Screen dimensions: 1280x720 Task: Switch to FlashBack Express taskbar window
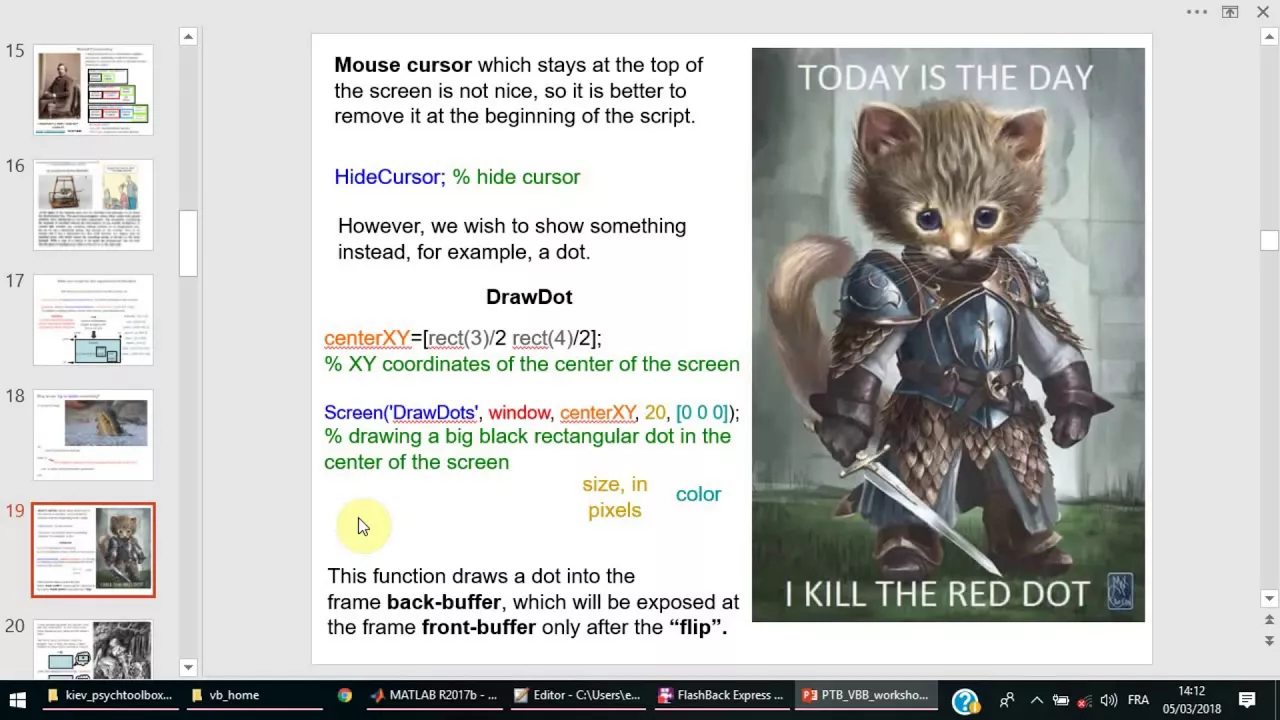pos(720,696)
